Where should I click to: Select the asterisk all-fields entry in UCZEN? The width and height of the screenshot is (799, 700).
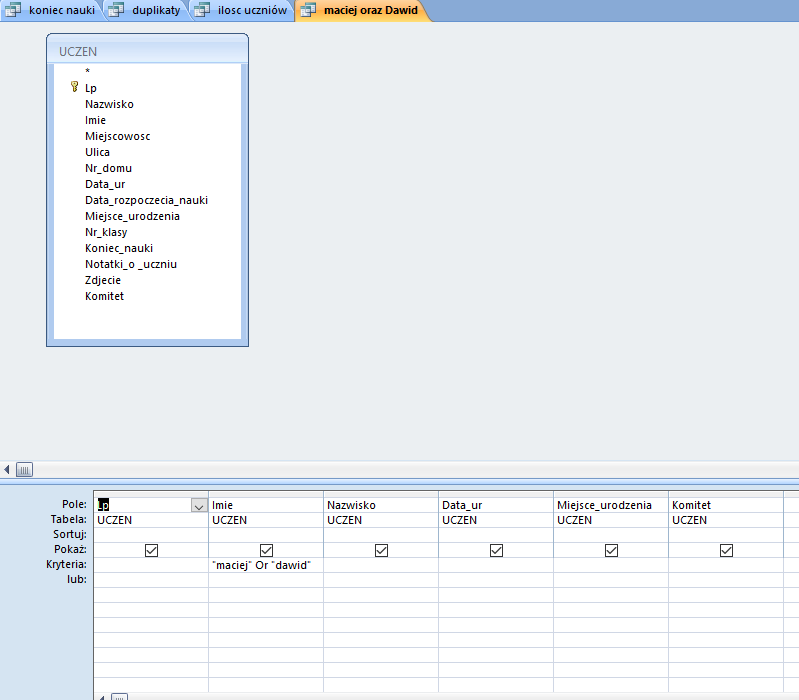point(88,72)
